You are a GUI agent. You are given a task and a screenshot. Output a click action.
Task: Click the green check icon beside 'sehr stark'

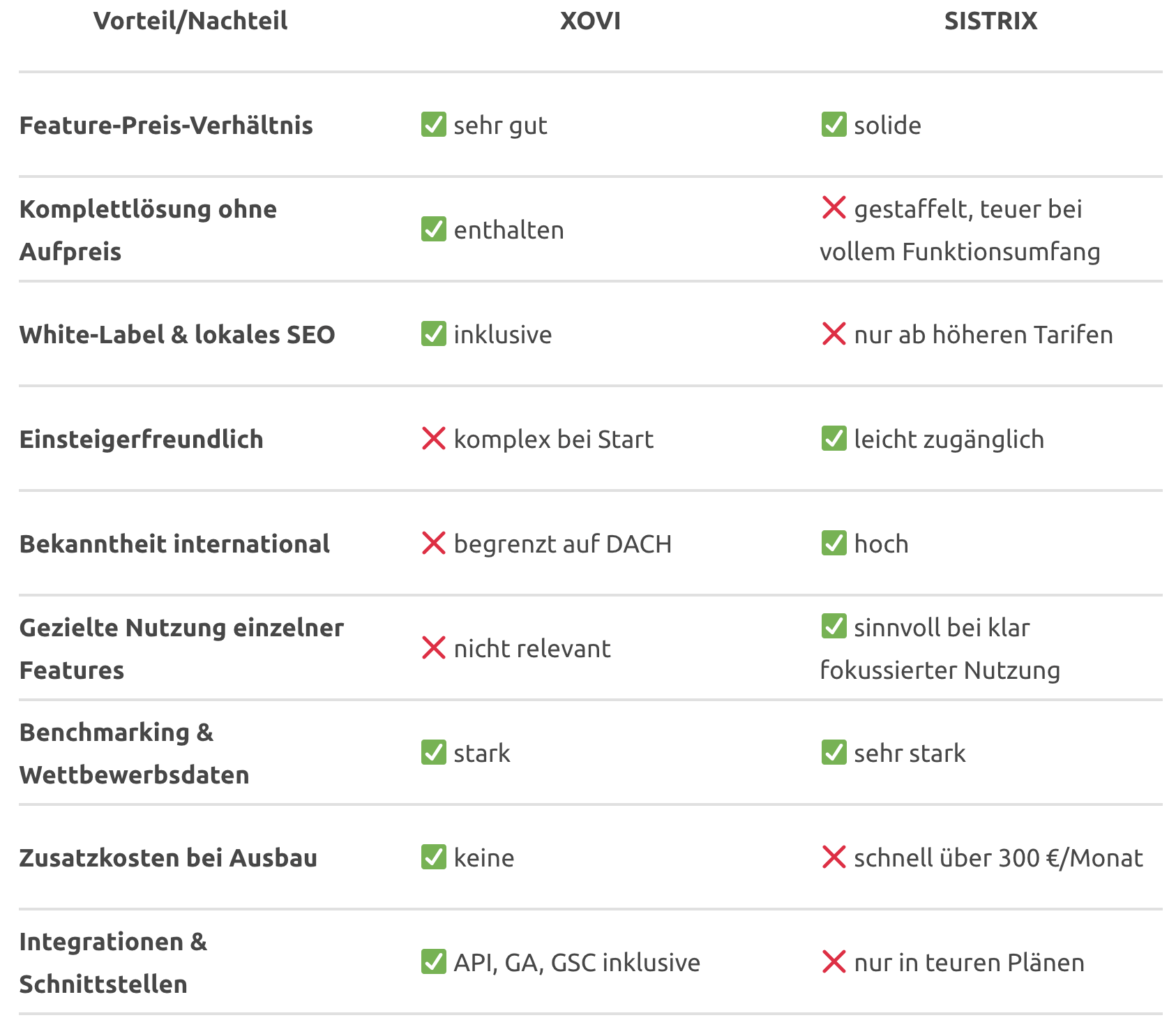pos(834,752)
